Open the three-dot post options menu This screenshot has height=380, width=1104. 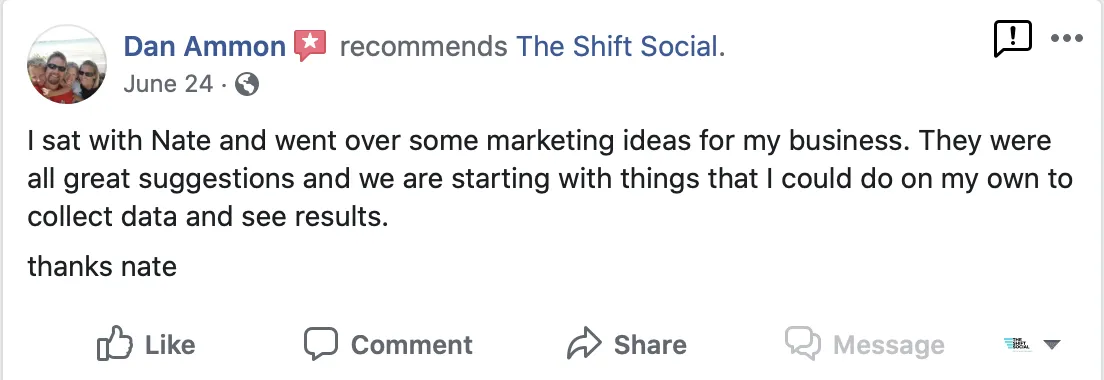[1066, 39]
